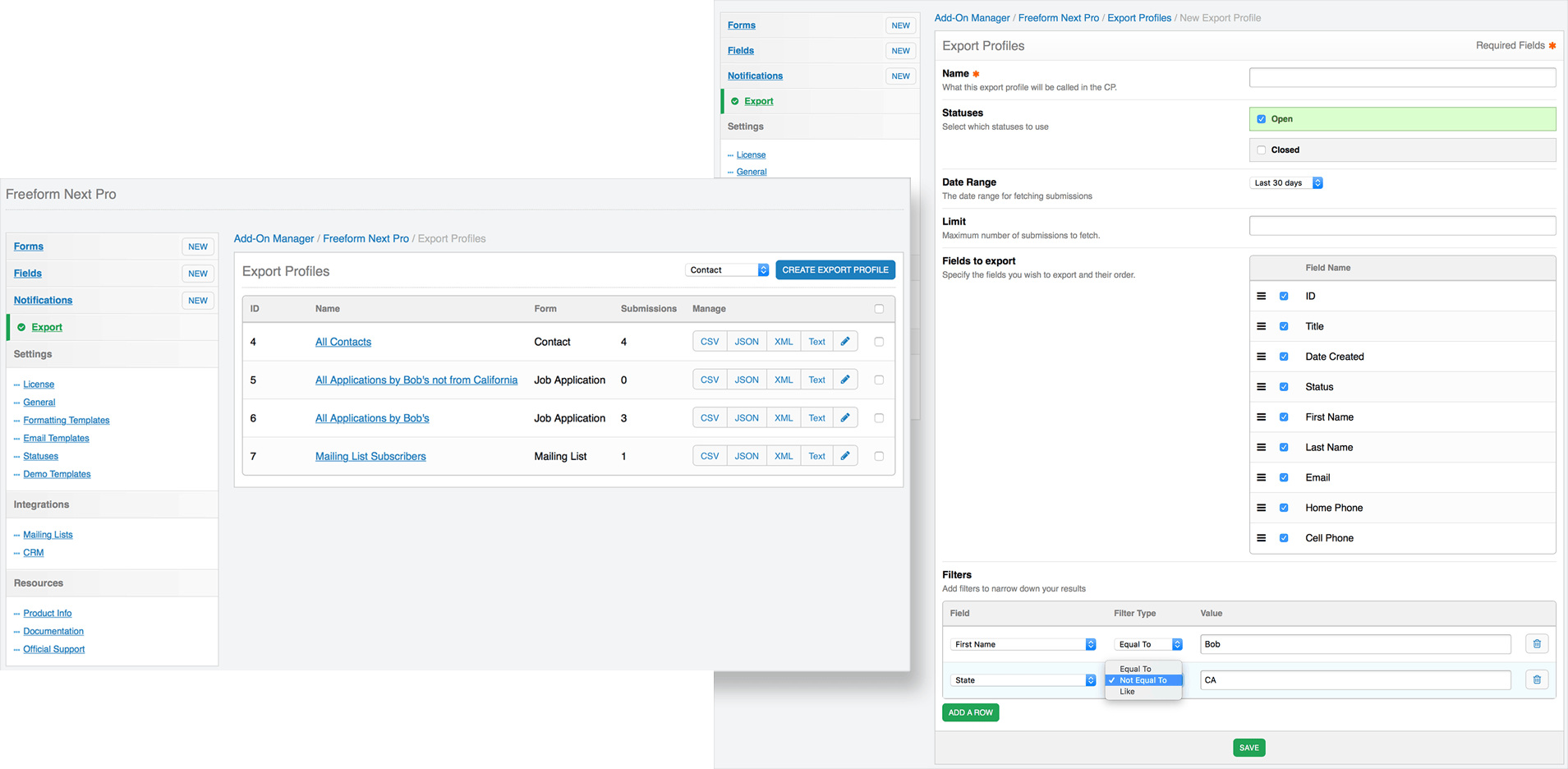Grab the First Name reorder handle
Image resolution: width=1568 pixels, height=769 pixels.
[1262, 417]
